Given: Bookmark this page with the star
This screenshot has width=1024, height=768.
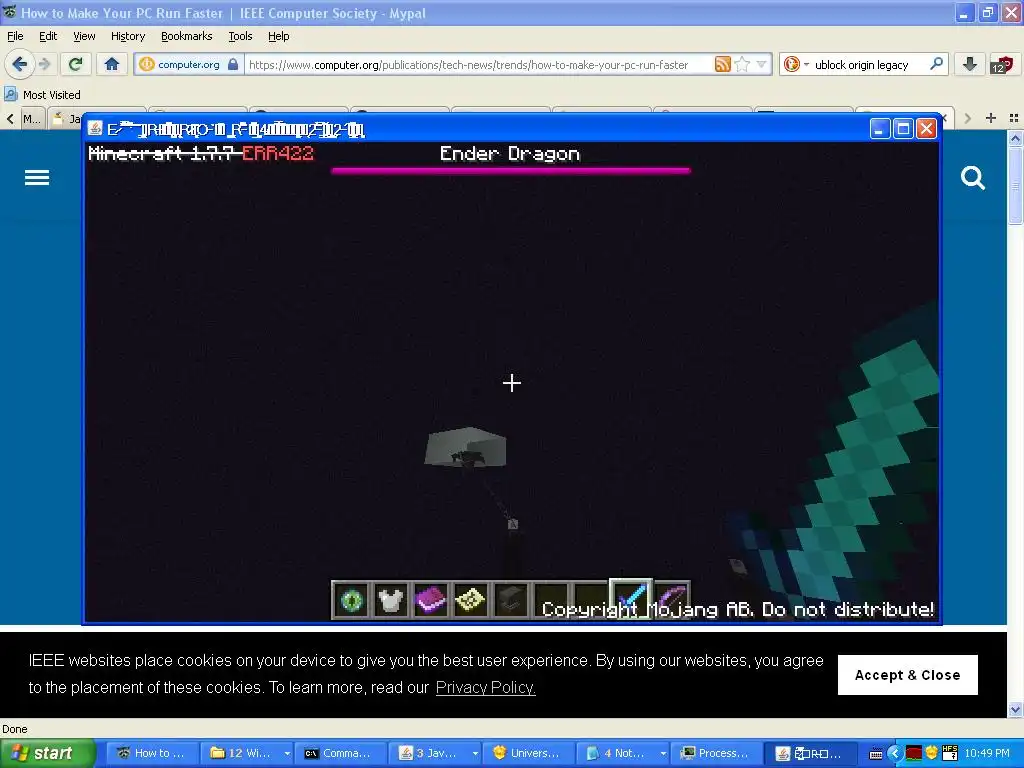Looking at the screenshot, I should (742, 64).
